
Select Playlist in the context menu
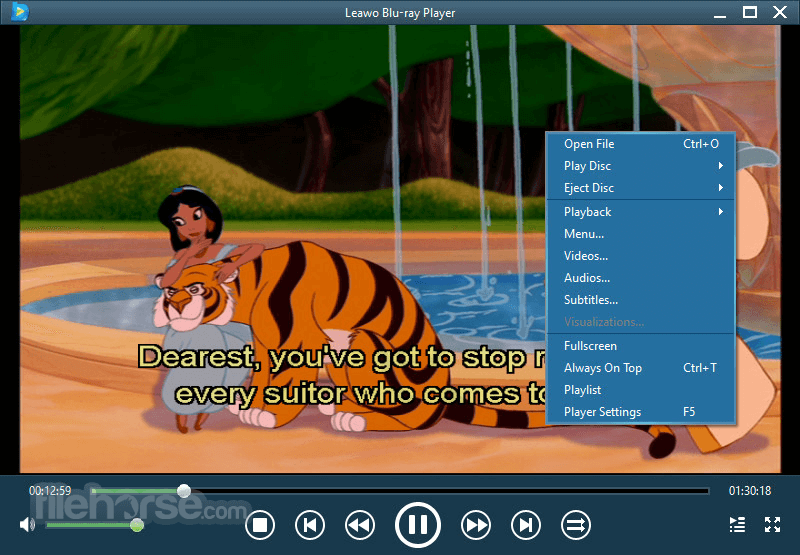pyautogui.click(x=641, y=390)
